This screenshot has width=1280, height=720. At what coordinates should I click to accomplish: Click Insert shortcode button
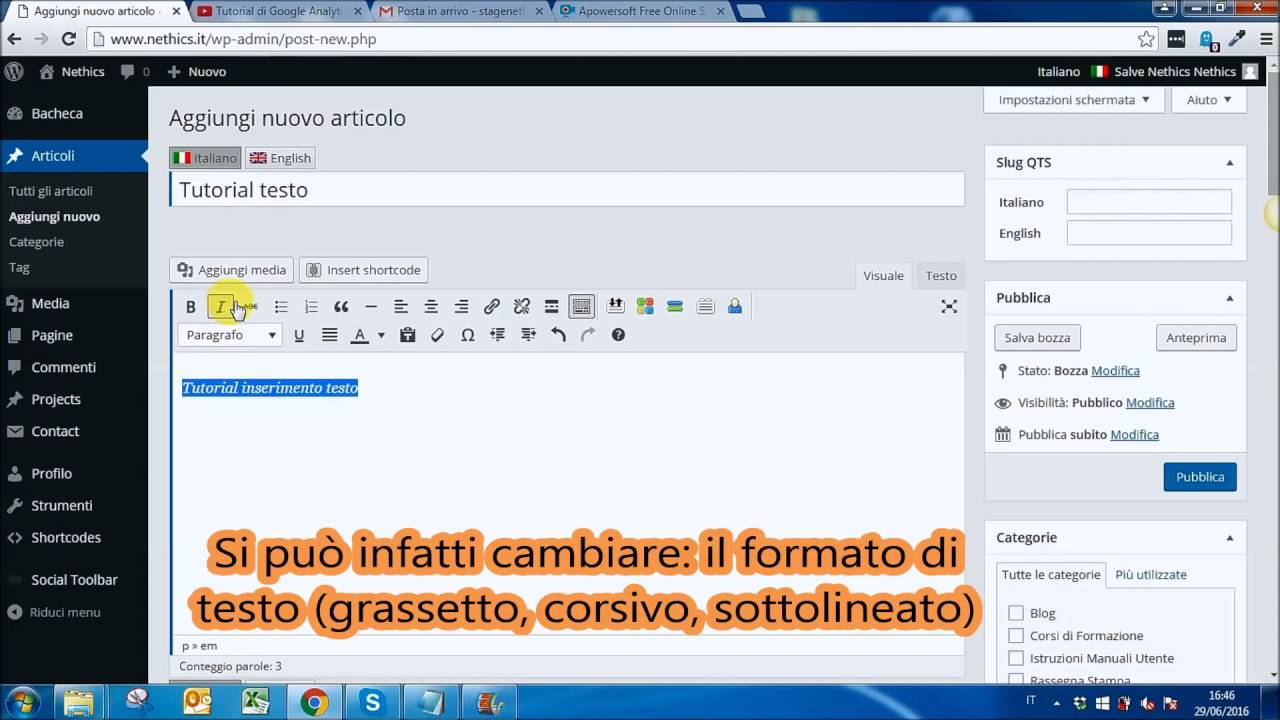click(364, 270)
